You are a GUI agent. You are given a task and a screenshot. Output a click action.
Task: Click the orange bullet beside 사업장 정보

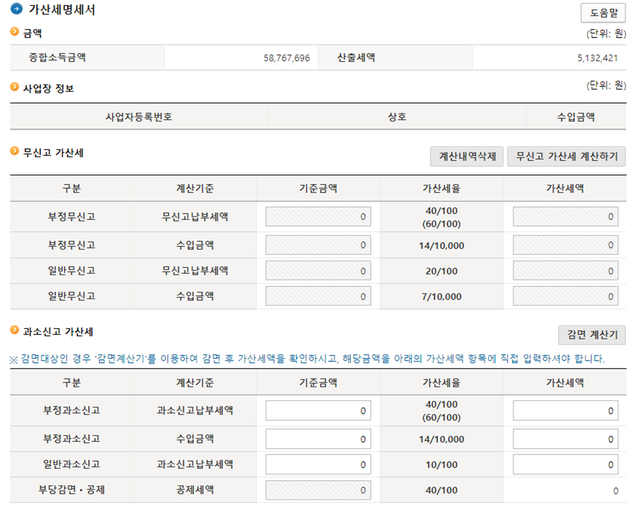click(14, 87)
